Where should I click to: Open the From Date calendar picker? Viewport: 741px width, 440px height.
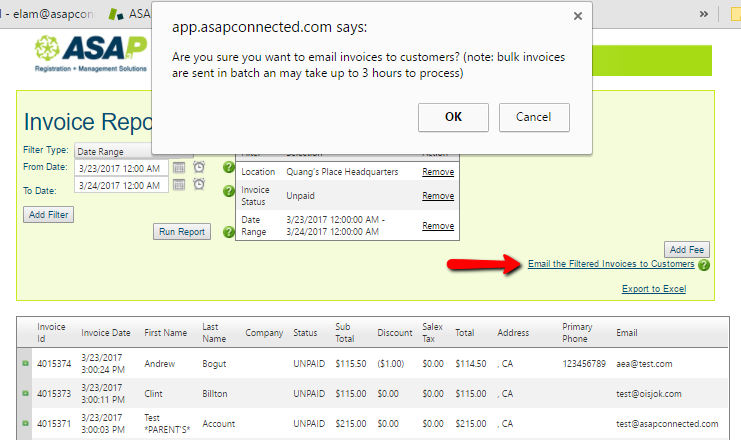click(179, 167)
